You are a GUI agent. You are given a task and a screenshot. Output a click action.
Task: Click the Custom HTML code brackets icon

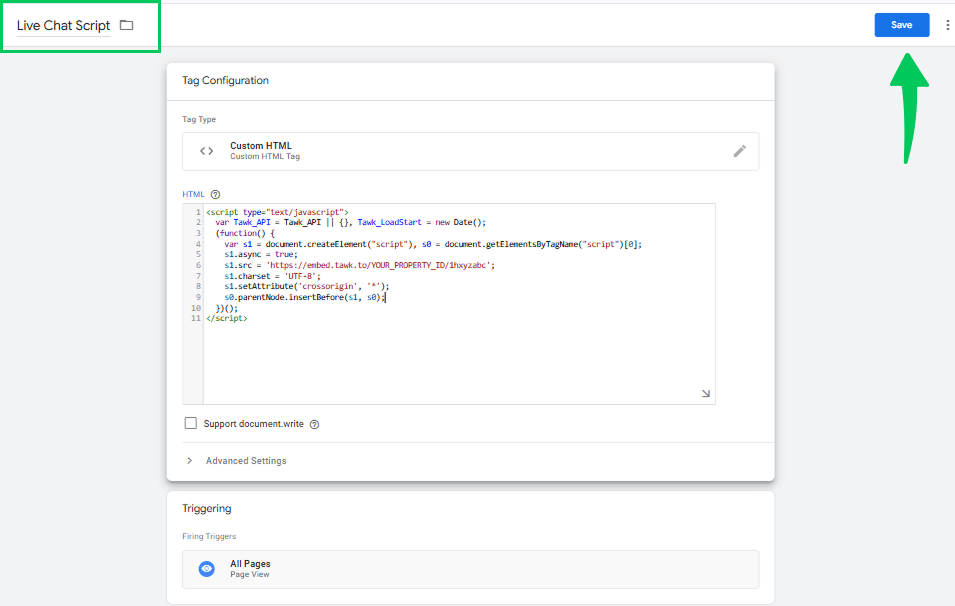point(206,151)
